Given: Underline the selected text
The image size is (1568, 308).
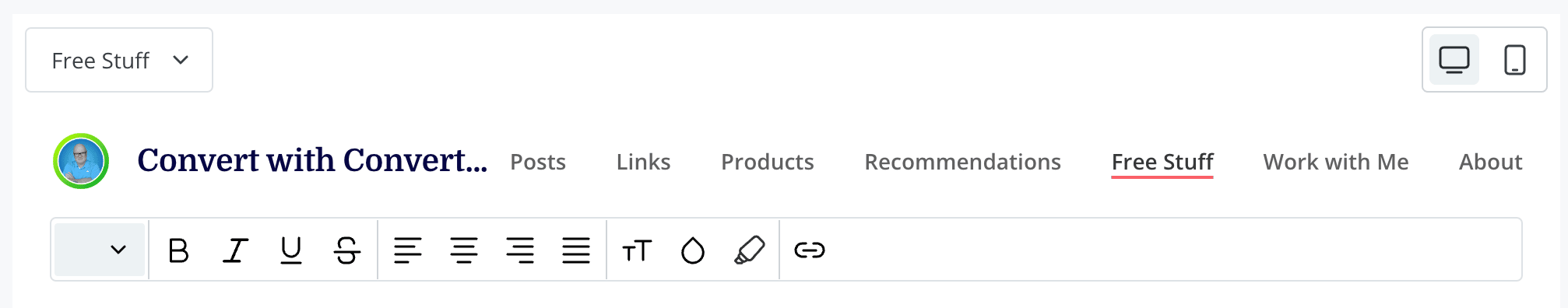Looking at the screenshot, I should [x=290, y=250].
